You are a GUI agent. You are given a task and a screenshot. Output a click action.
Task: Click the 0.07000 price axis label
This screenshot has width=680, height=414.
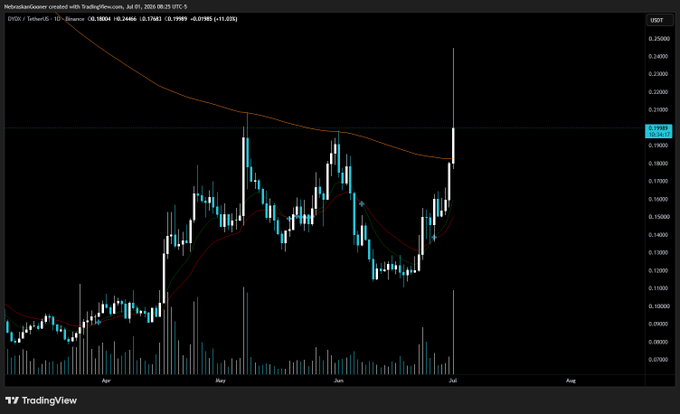point(658,359)
